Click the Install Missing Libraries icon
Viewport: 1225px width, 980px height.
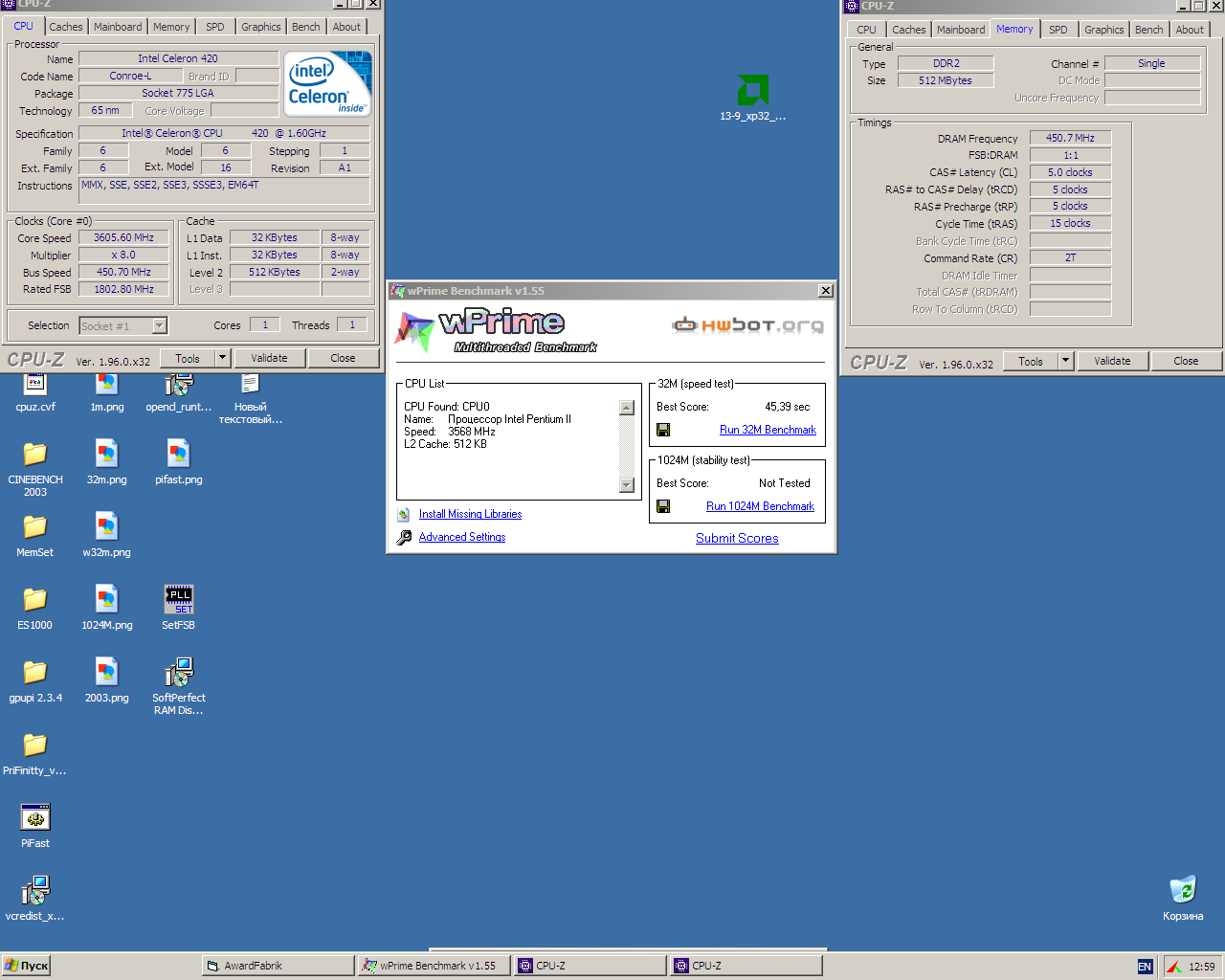(404, 514)
